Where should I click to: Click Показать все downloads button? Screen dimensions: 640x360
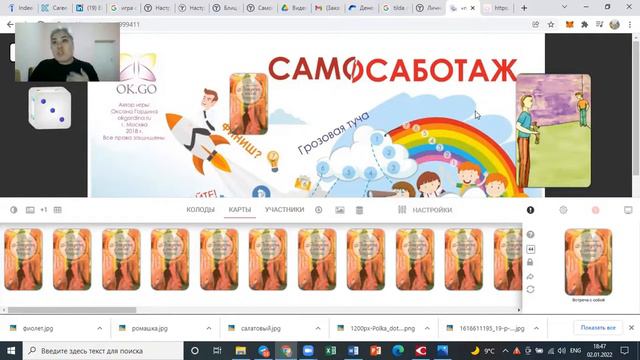click(x=598, y=328)
